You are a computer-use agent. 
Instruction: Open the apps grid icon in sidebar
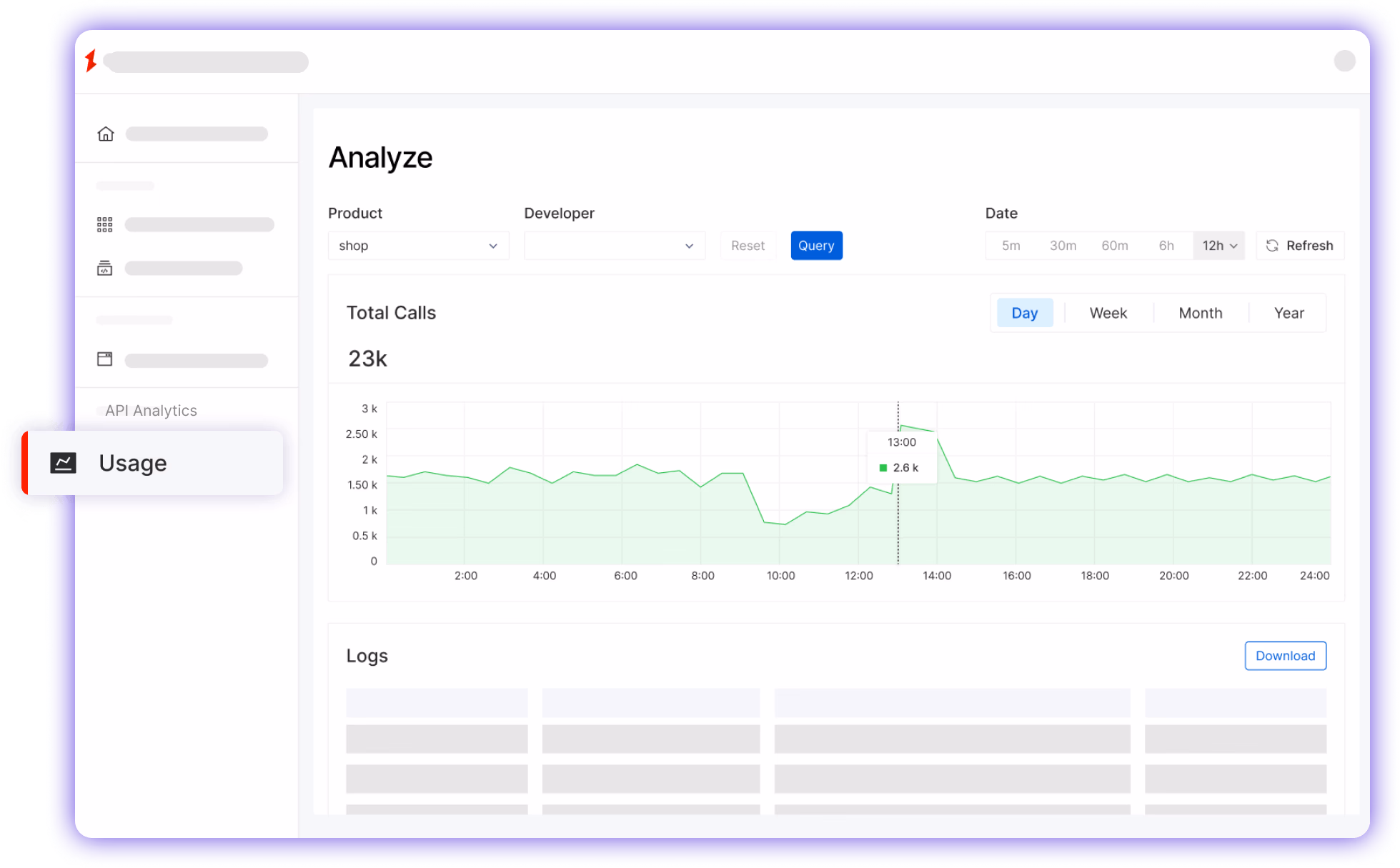105,224
